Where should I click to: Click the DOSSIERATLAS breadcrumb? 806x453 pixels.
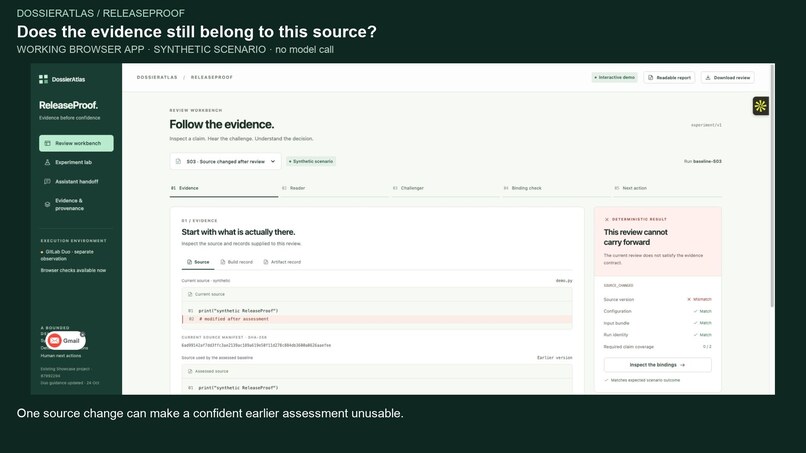[x=157, y=78]
